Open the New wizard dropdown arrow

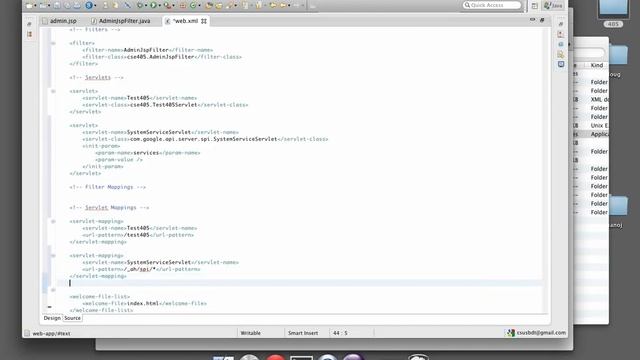pos(36,6)
